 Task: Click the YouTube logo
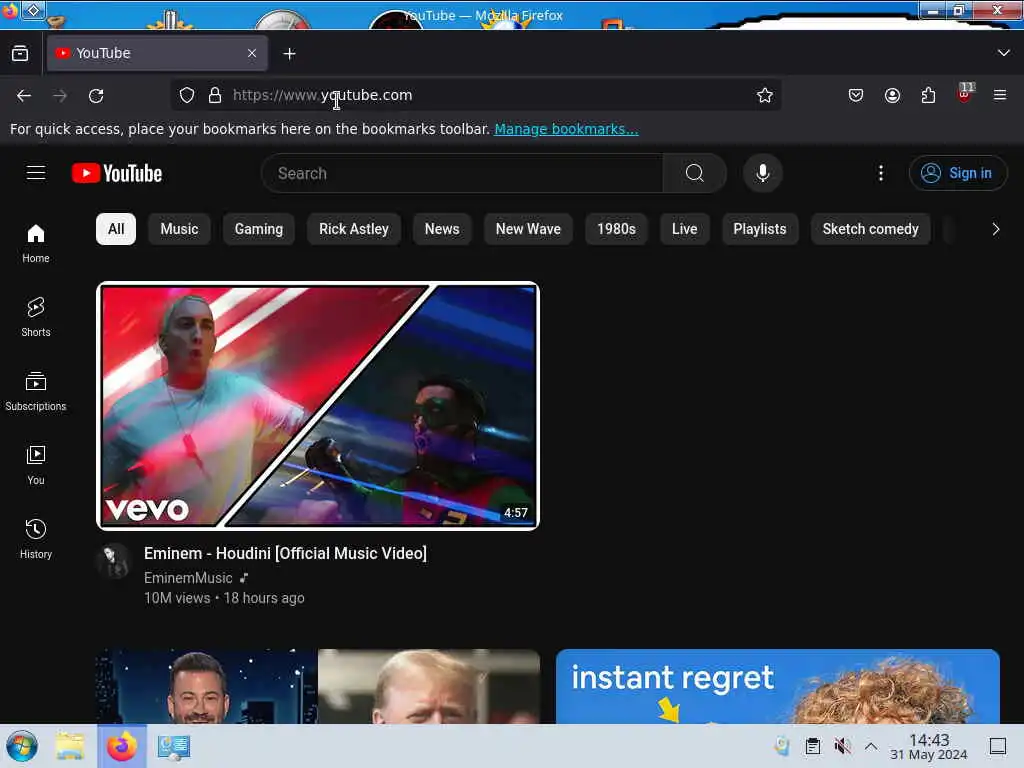[x=117, y=173]
